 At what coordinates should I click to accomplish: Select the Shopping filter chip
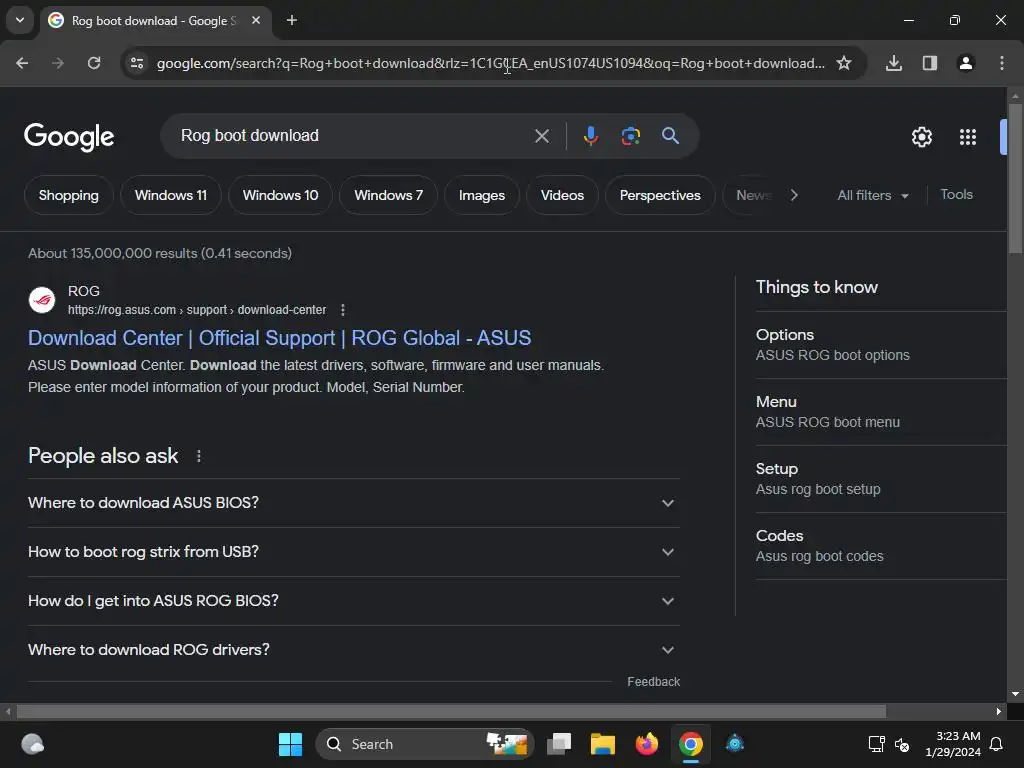coord(69,195)
